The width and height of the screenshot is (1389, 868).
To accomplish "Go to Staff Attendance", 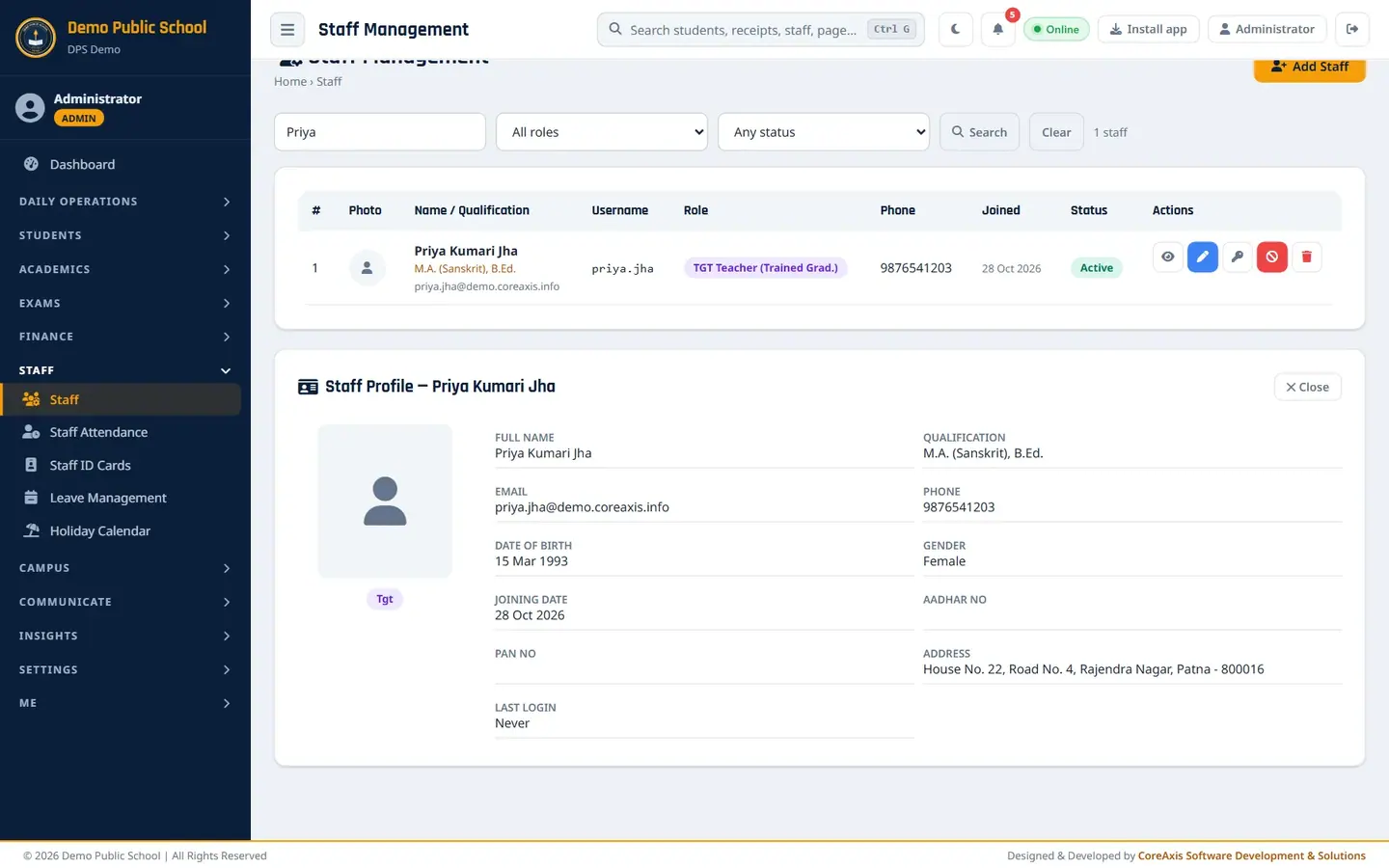I will 121,432.
